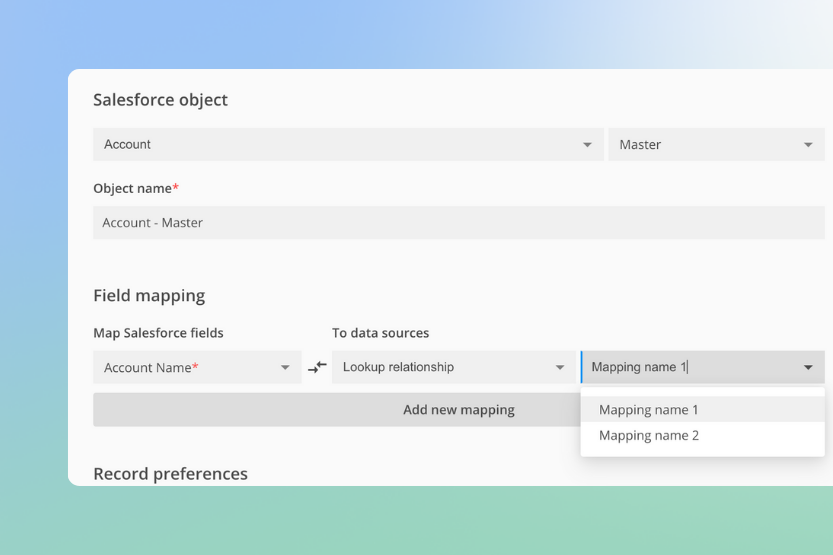The image size is (833, 555).
Task: Click the Map Salesforce fields label
Action: (158, 333)
